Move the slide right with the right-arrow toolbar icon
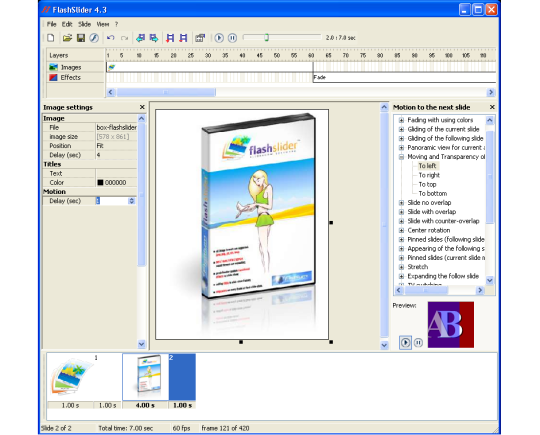Image resolution: width=540 pixels, height=435 pixels. tap(154, 38)
